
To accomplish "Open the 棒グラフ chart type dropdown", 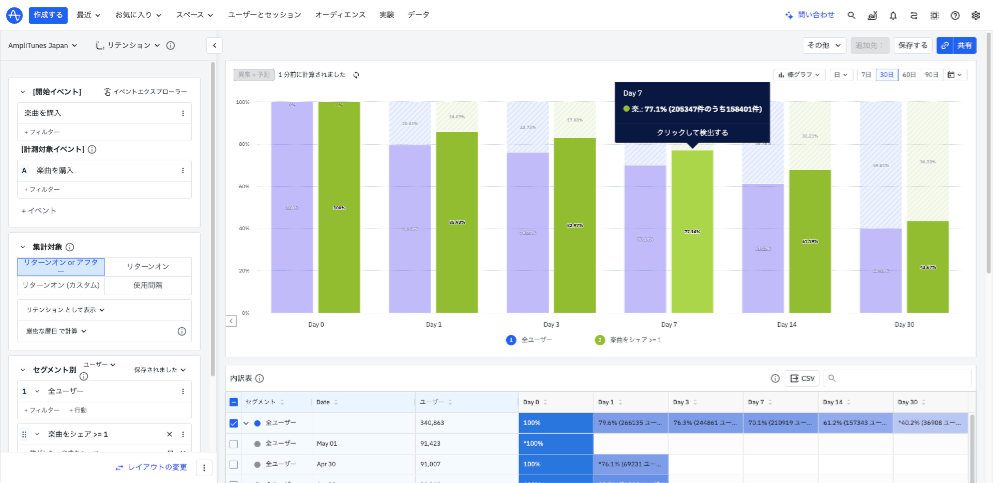I will (799, 74).
